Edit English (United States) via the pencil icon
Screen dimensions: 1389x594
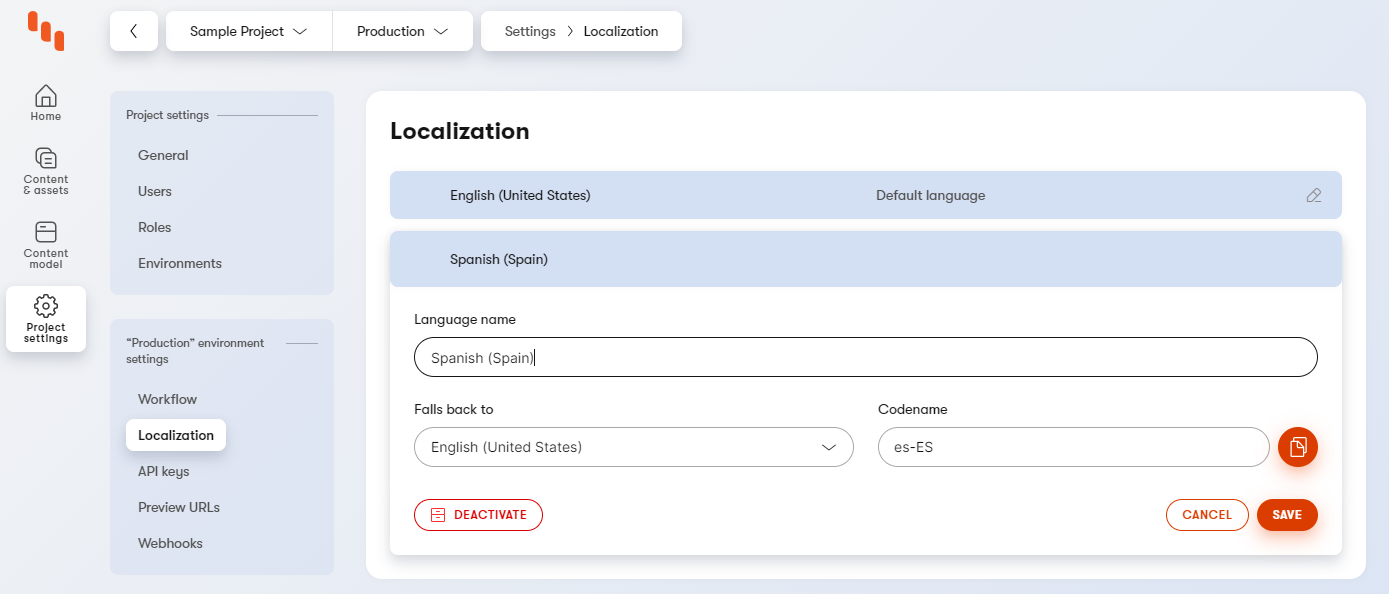point(1314,195)
